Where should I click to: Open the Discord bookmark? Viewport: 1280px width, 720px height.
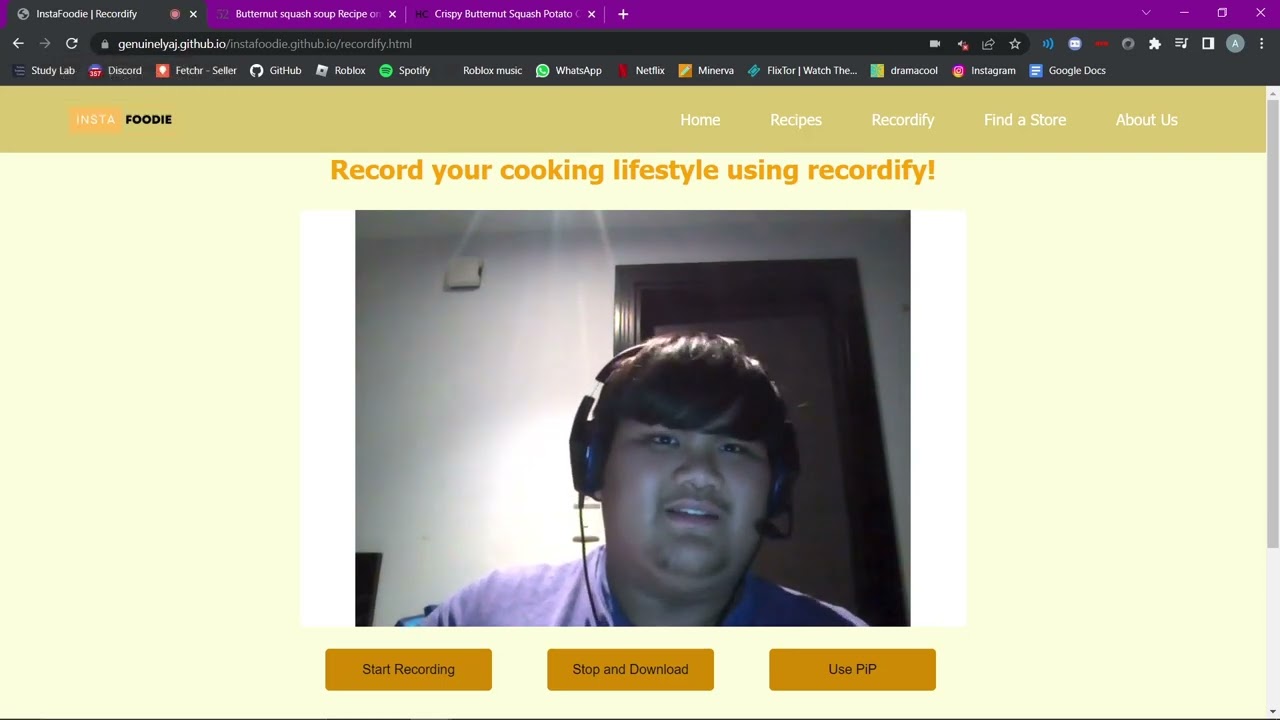[x=115, y=71]
